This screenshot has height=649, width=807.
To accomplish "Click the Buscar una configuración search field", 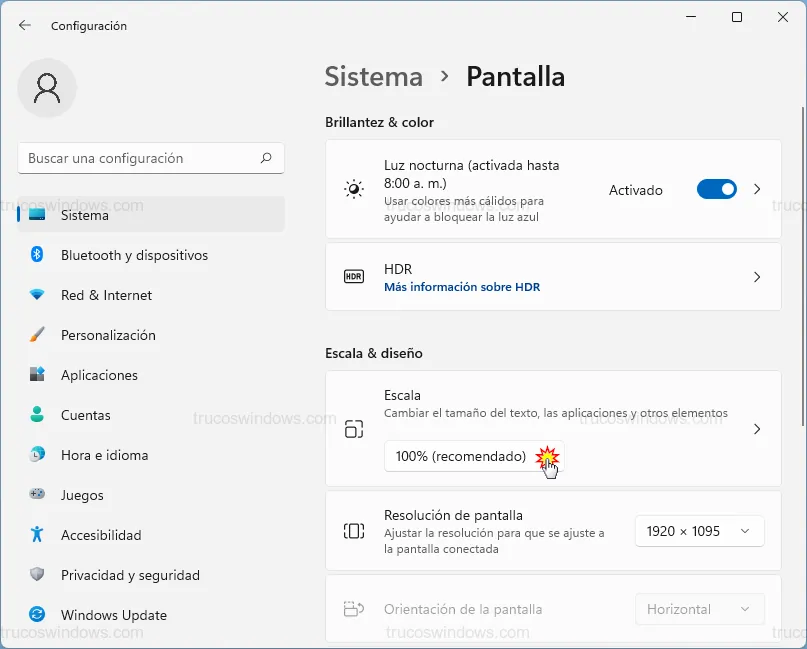I will 140,158.
